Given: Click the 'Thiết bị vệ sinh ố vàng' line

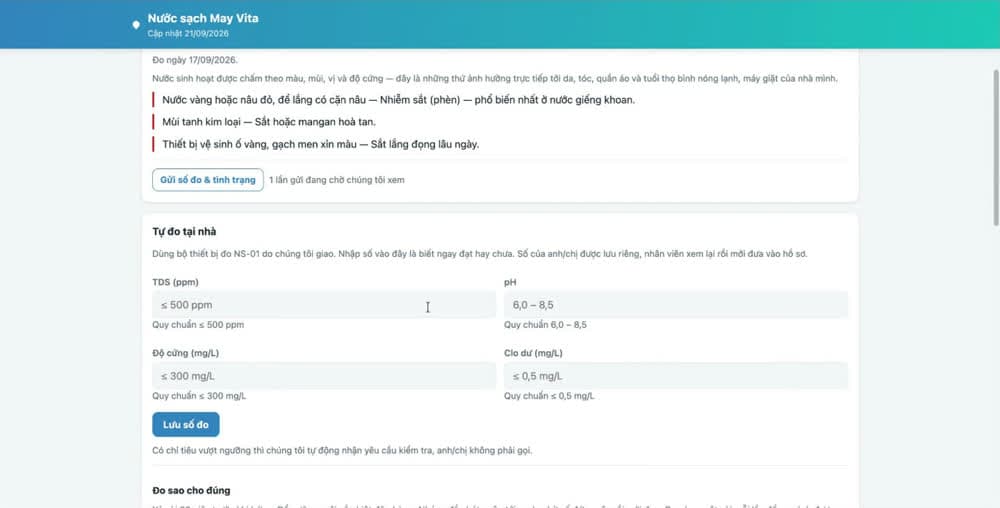Looking at the screenshot, I should tap(320, 144).
